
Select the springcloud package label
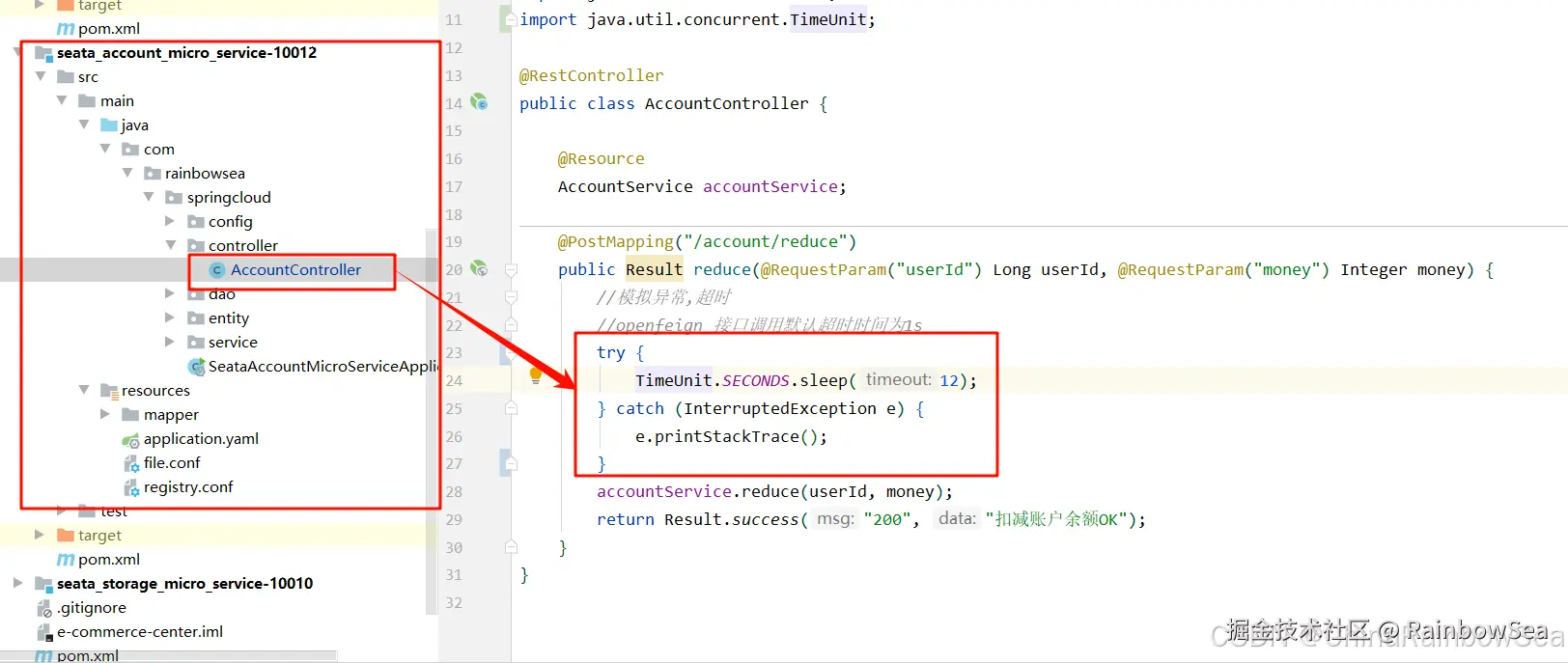coord(229,198)
